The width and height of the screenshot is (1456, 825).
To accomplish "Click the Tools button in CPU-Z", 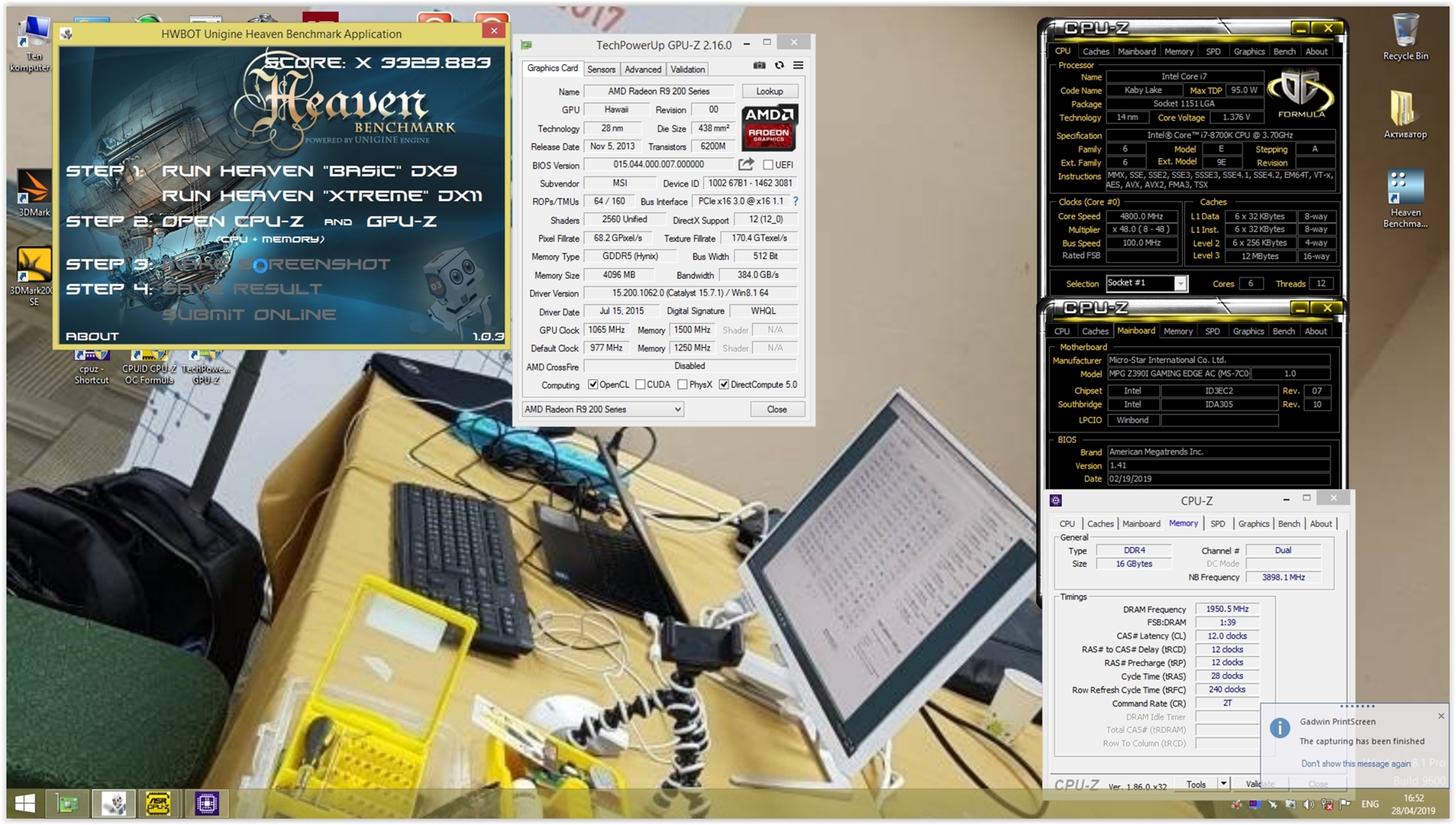I will (1196, 785).
